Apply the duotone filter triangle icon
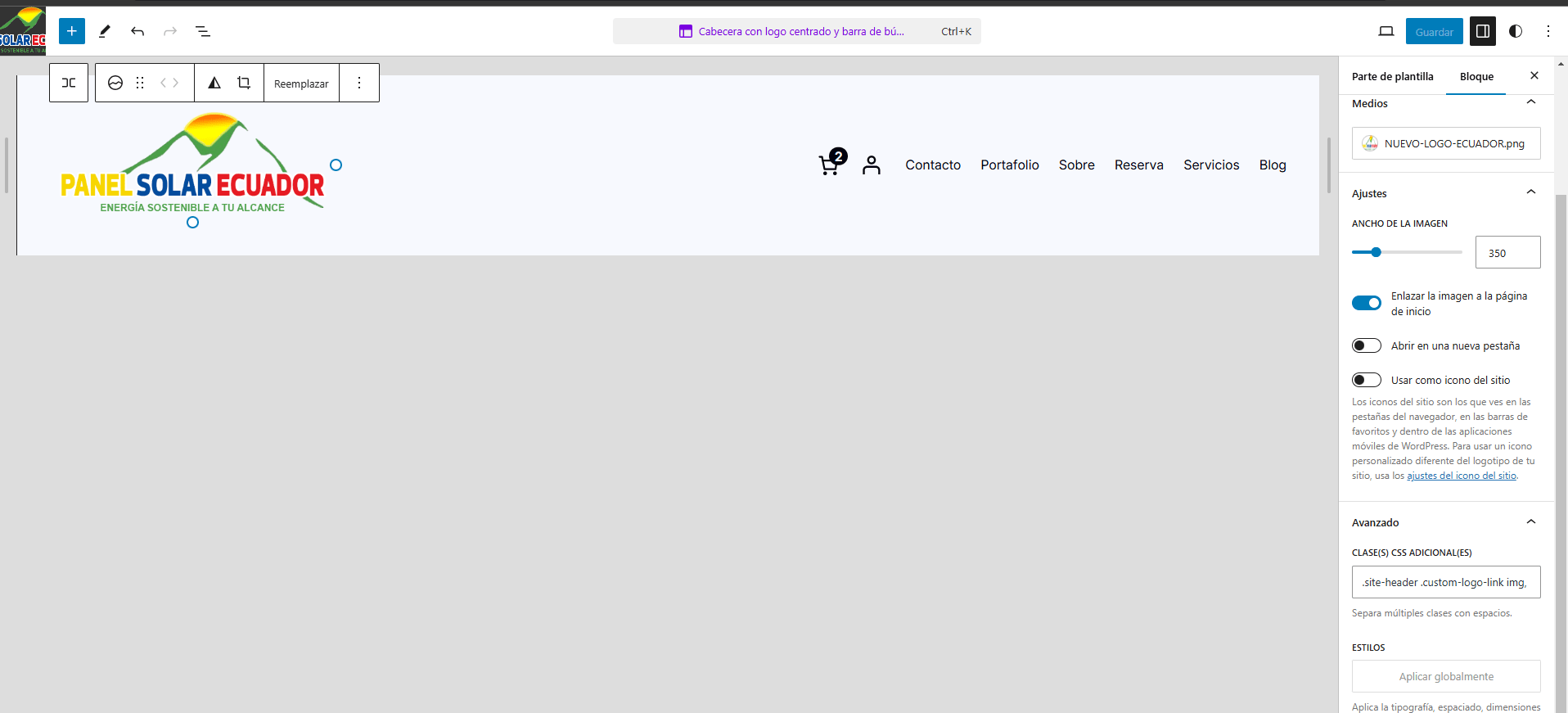The width and height of the screenshot is (1568, 713). (214, 83)
